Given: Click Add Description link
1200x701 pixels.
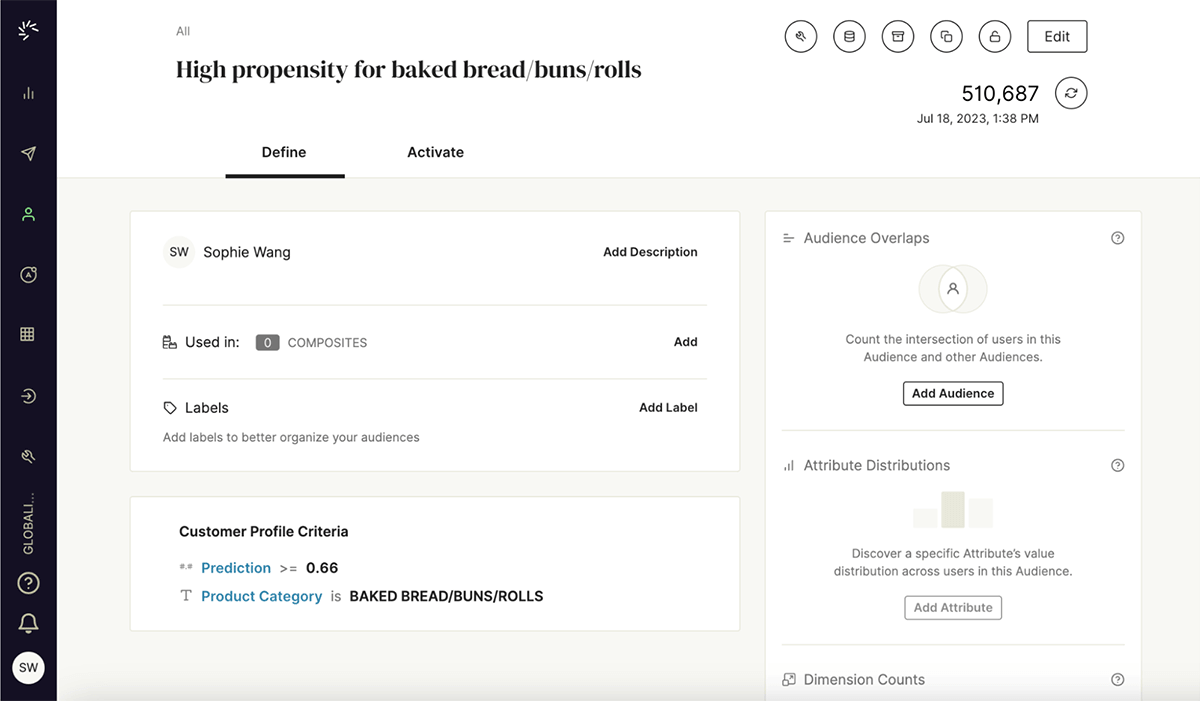Looking at the screenshot, I should click(x=650, y=252).
